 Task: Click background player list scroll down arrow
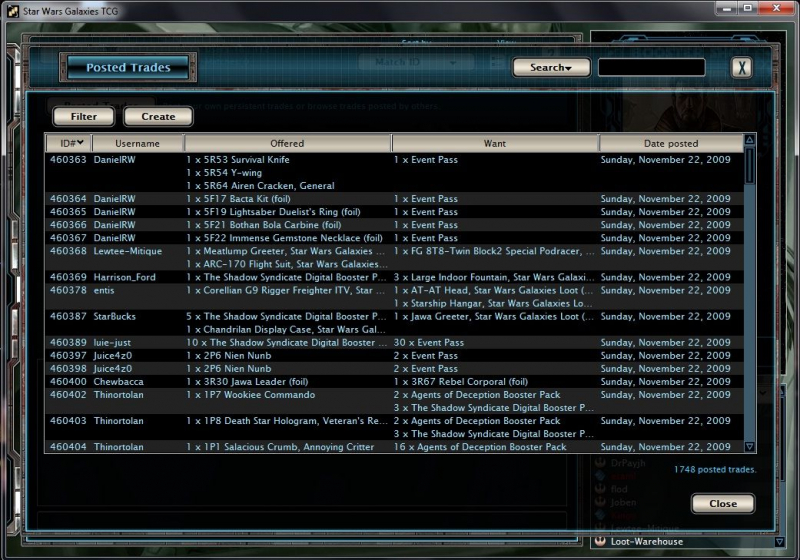(780, 542)
